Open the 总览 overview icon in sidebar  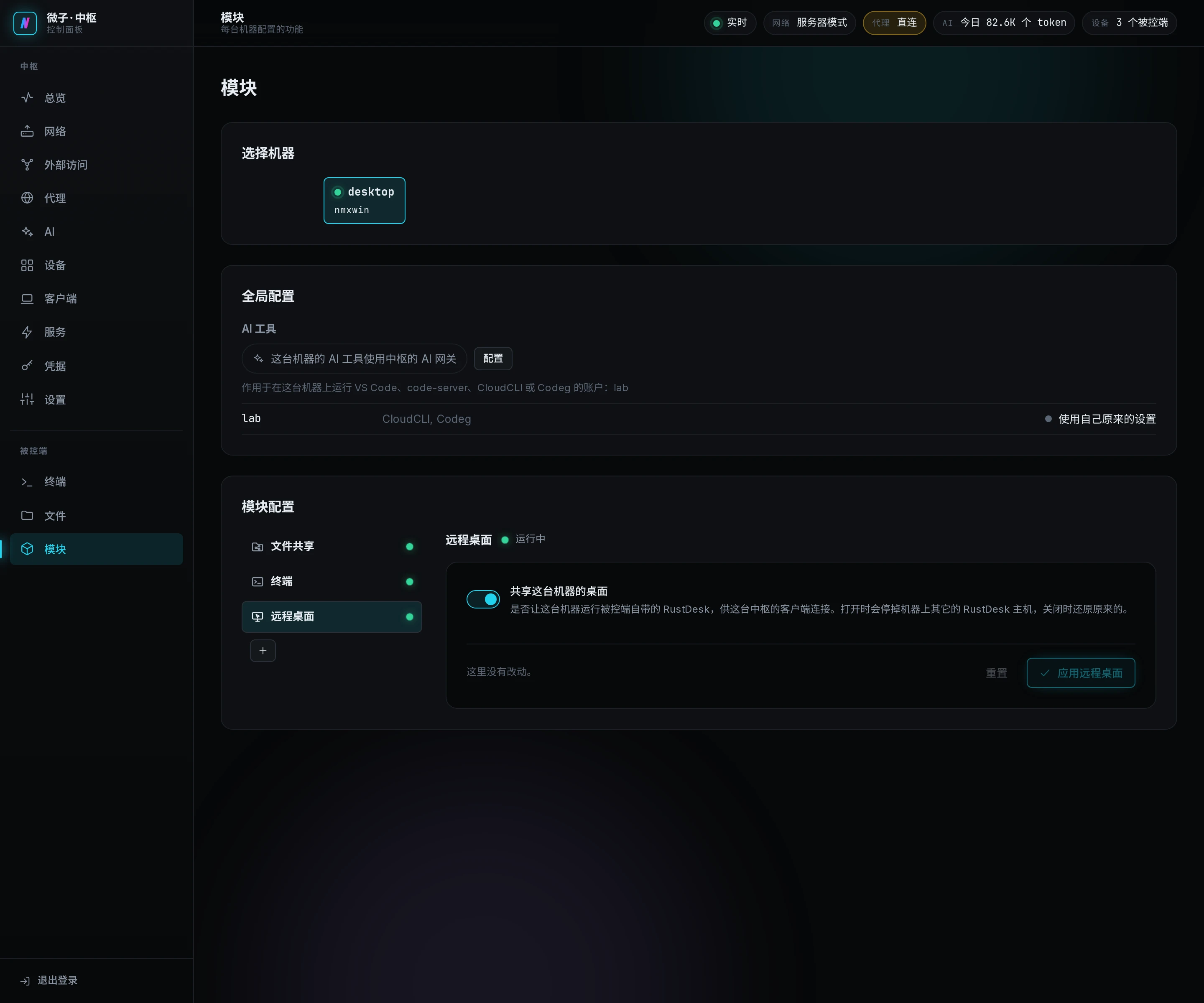pyautogui.click(x=27, y=97)
